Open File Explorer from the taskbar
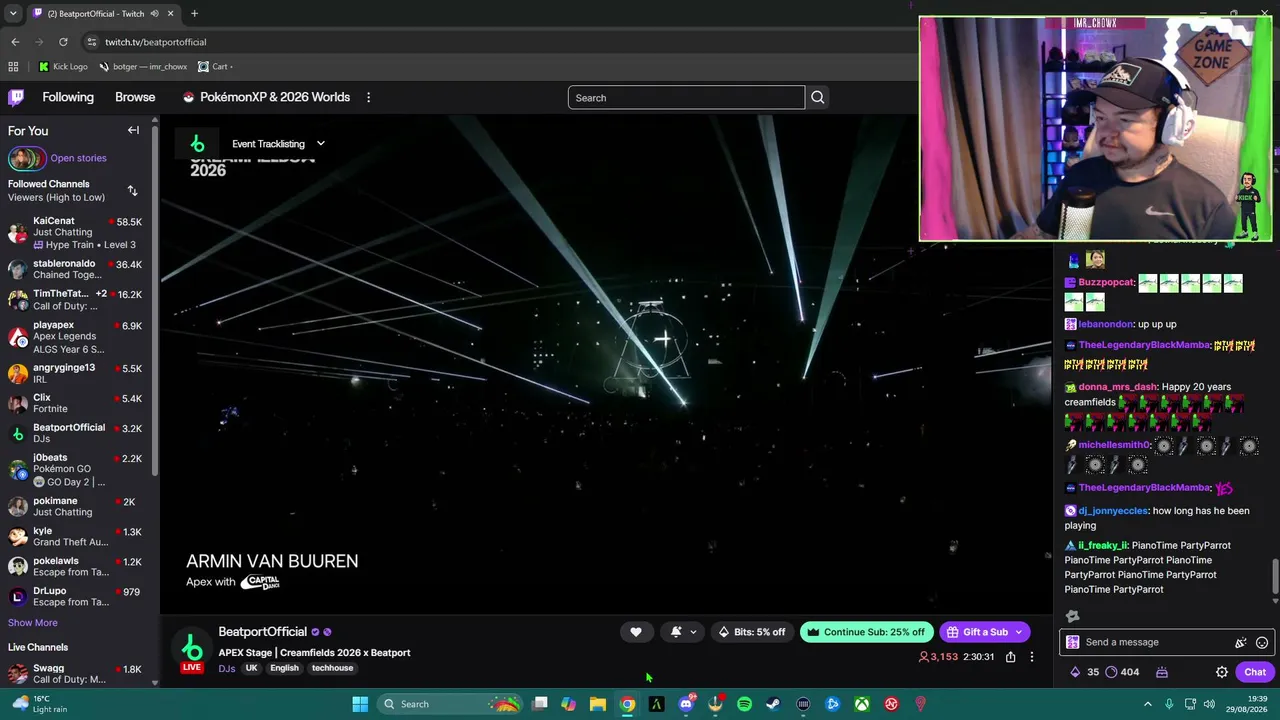 pos(597,704)
